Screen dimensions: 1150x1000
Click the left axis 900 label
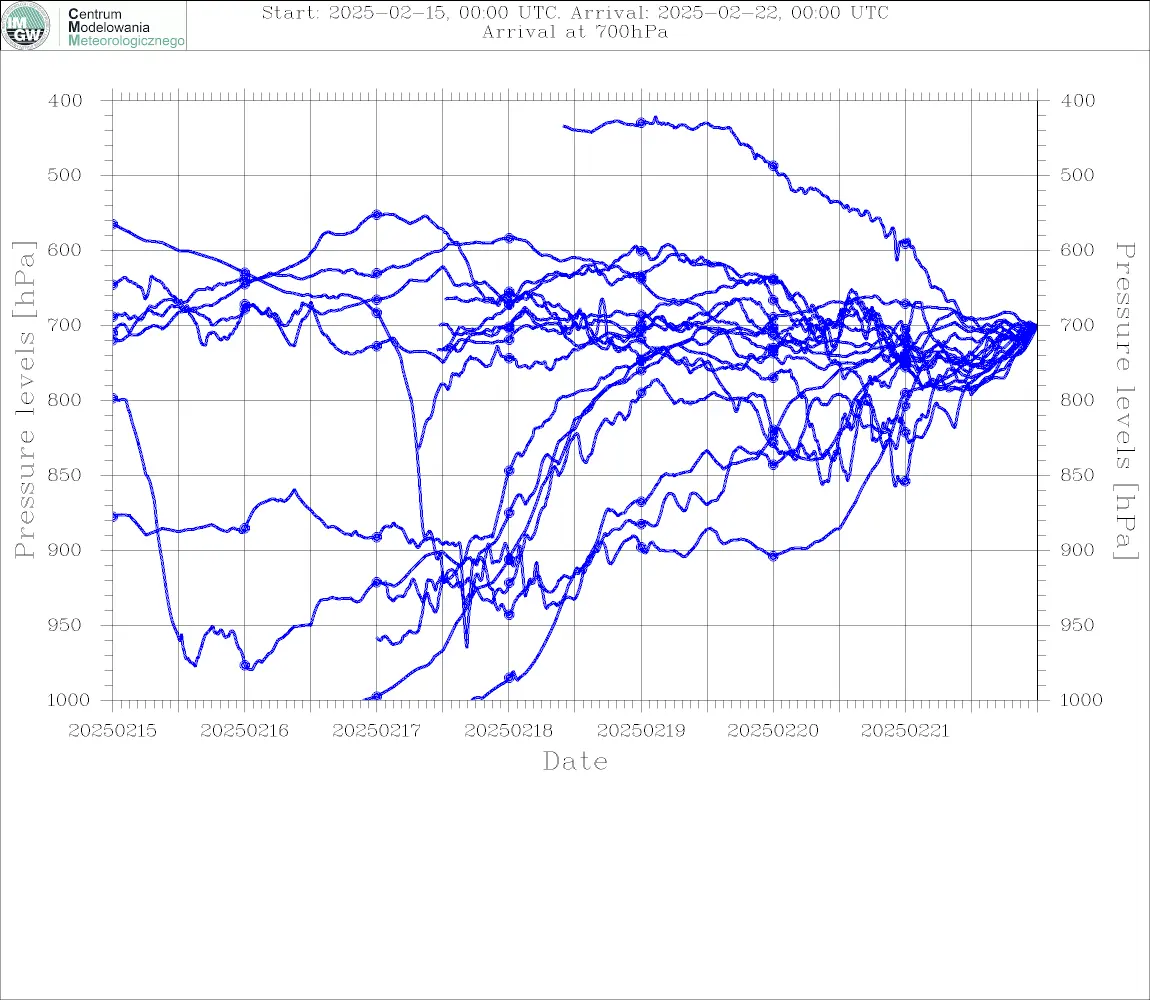[x=65, y=550]
